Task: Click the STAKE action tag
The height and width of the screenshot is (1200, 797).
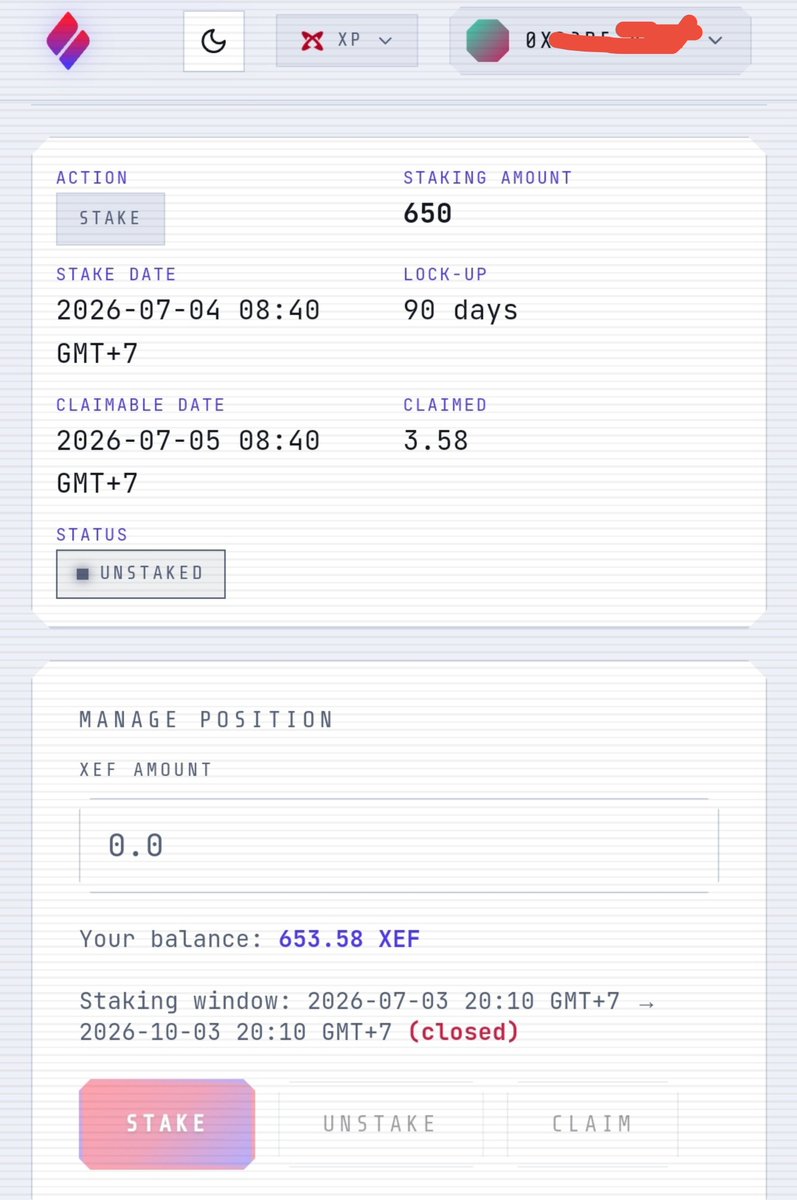Action: coord(110,218)
